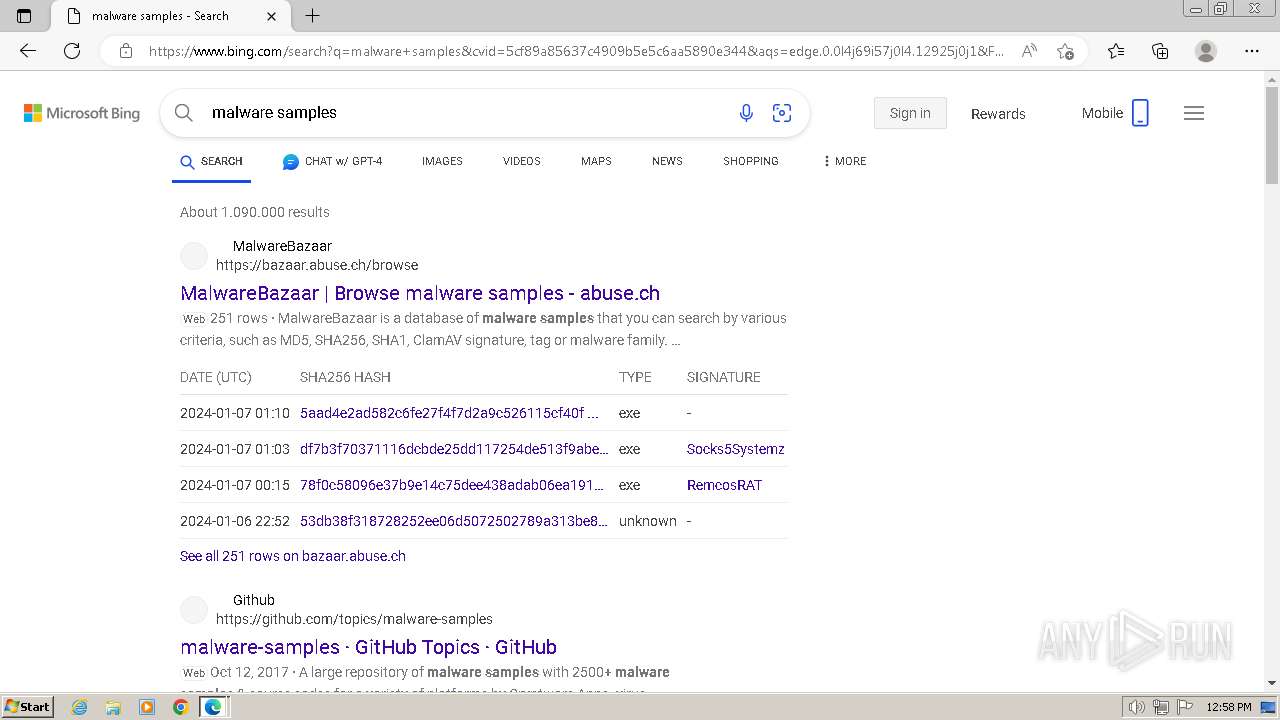Open network status tray icon

[1161, 707]
